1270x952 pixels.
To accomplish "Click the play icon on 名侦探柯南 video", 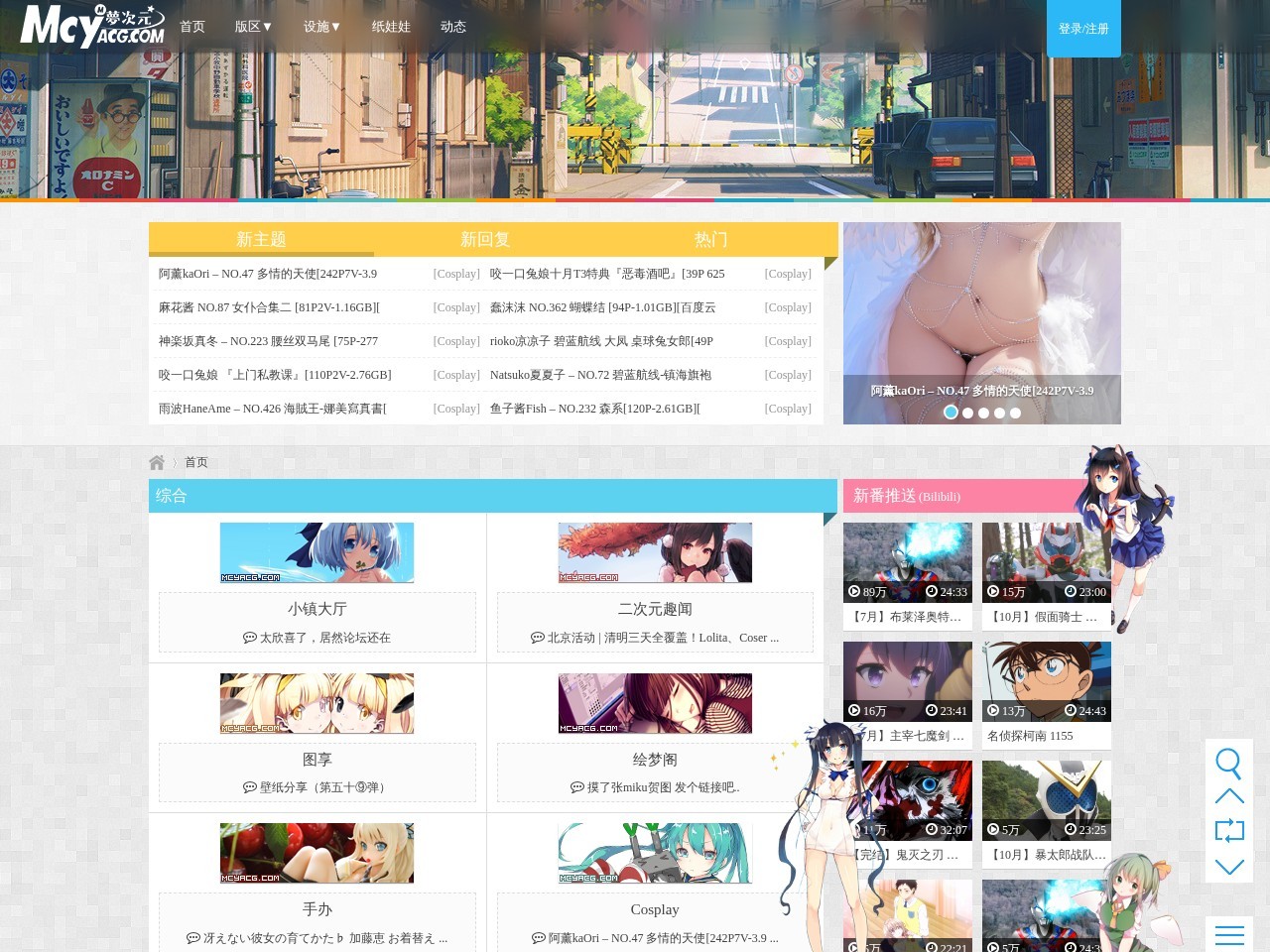I will (993, 711).
